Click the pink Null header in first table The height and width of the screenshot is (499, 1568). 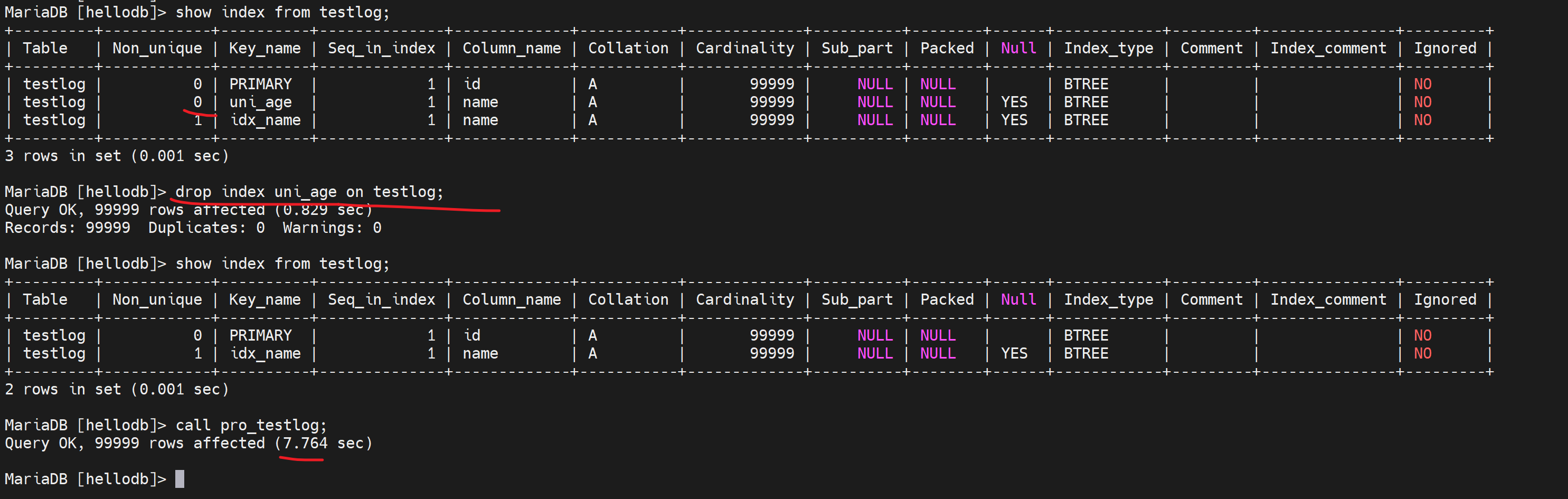1018,48
